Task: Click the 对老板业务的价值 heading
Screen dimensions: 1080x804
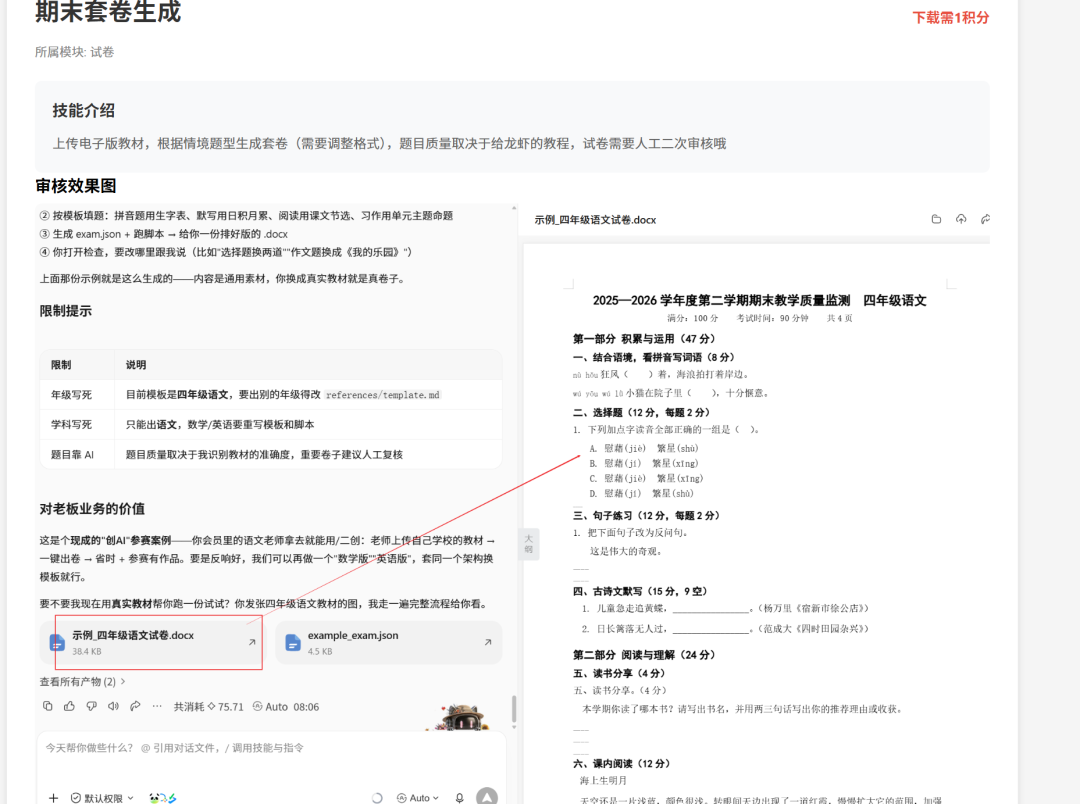Action: coord(92,509)
